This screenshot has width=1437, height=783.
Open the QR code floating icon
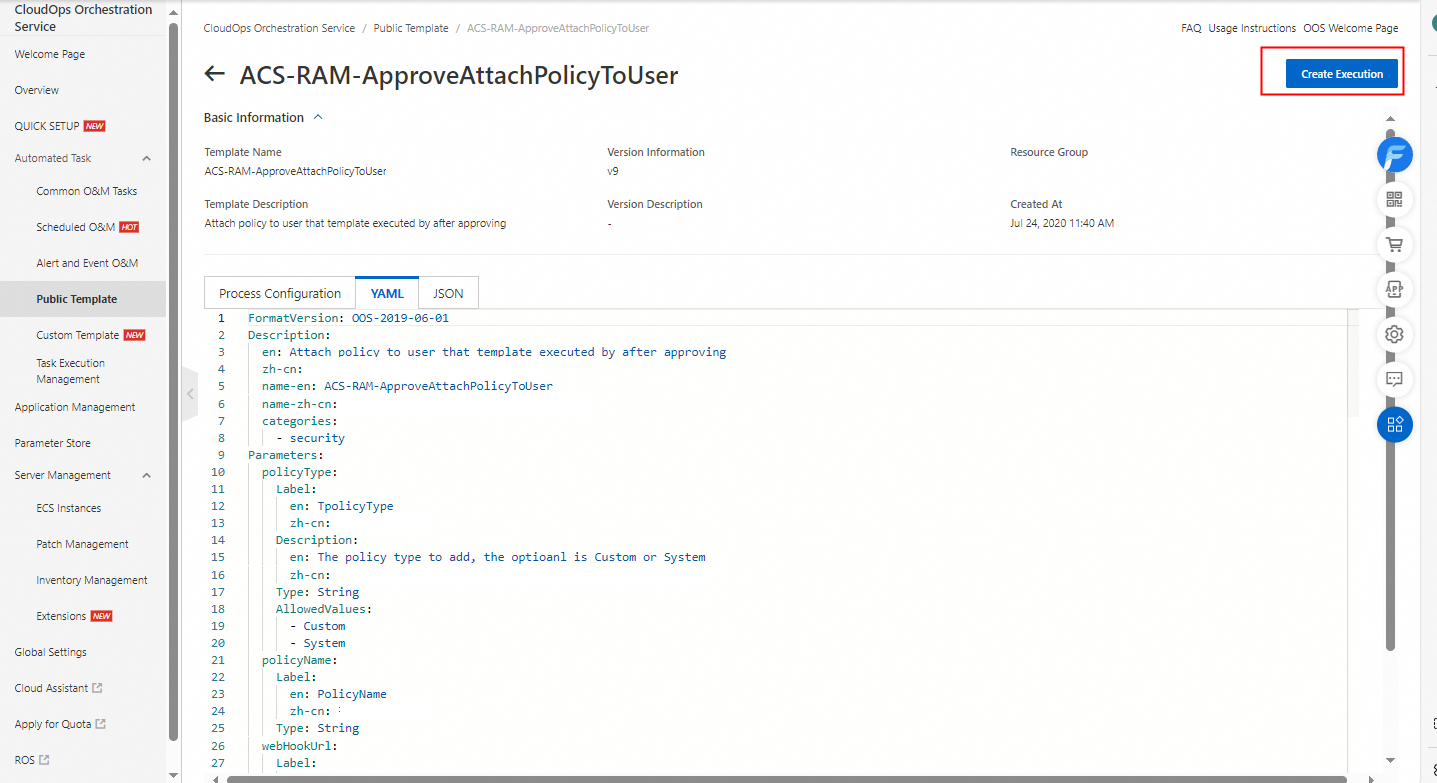(1395, 199)
